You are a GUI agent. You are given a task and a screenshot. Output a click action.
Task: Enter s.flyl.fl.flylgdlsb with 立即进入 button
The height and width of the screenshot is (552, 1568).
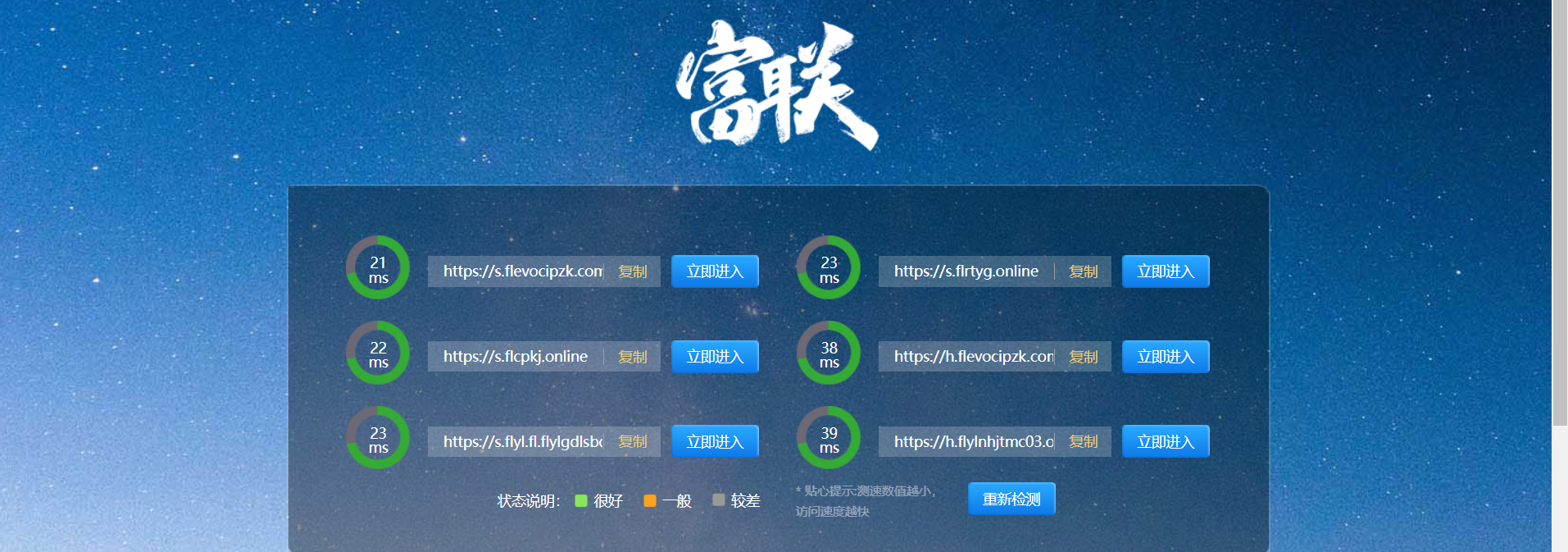point(715,441)
